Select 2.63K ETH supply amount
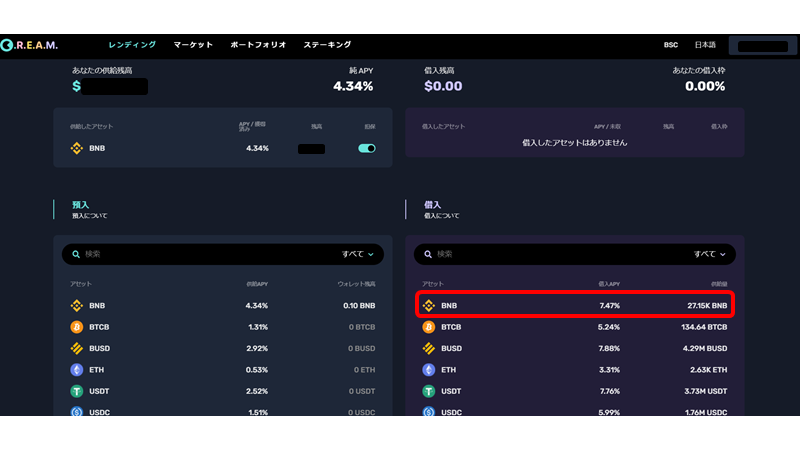This screenshot has height=450, width=800. pos(709,370)
